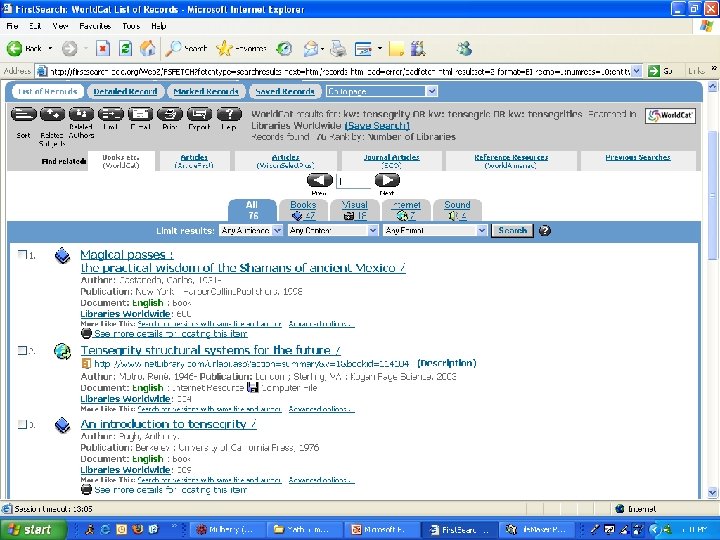Click the Previous Searches link

coord(638,158)
